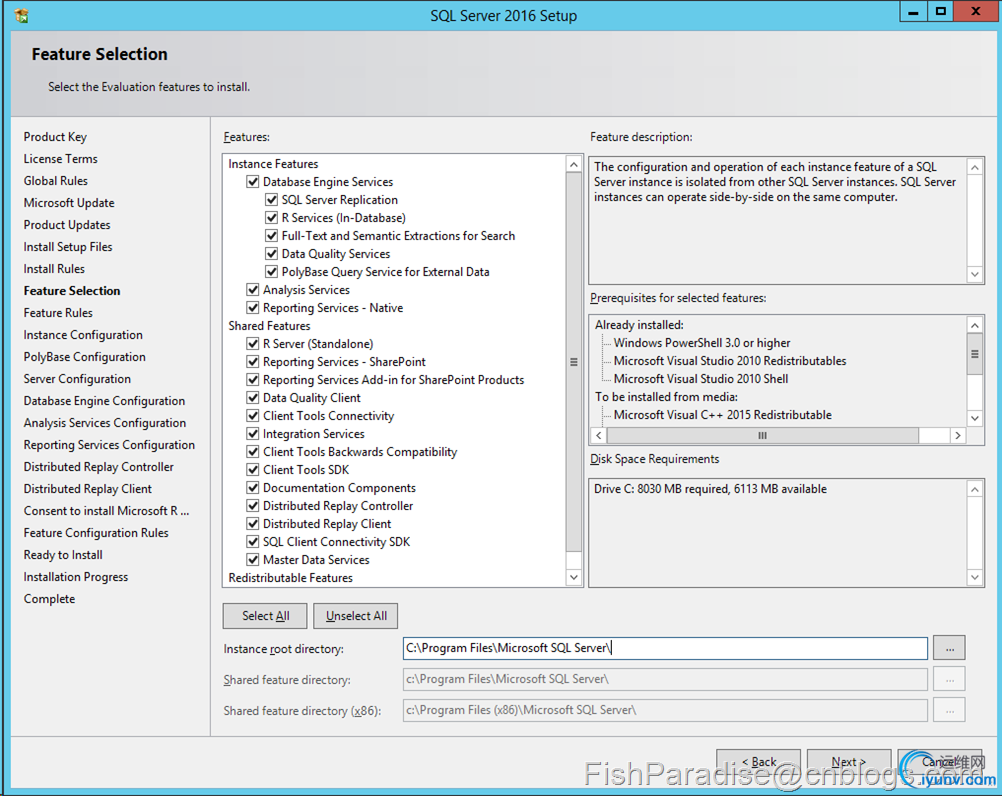Toggle the Client Tools SDK checkbox

(253, 470)
